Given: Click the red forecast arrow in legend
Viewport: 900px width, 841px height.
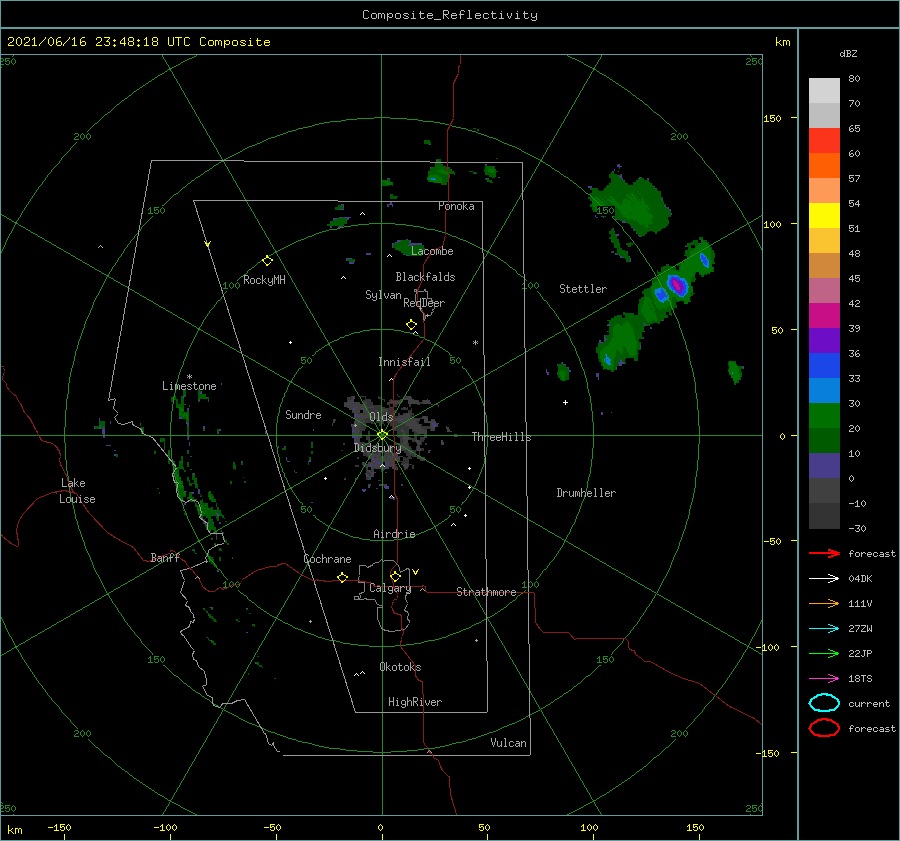Looking at the screenshot, I should click(824, 553).
